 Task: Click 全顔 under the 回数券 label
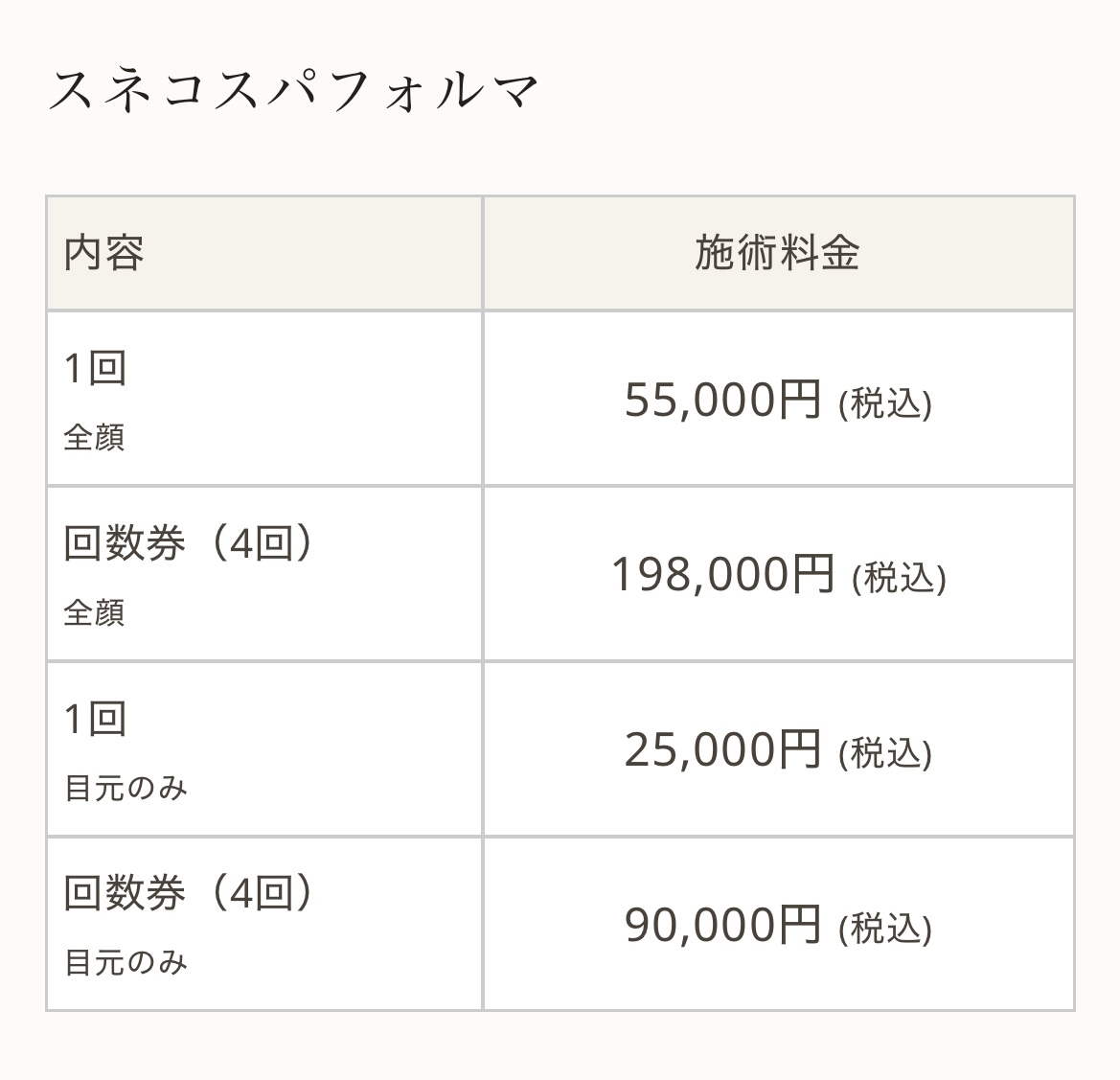point(94,612)
